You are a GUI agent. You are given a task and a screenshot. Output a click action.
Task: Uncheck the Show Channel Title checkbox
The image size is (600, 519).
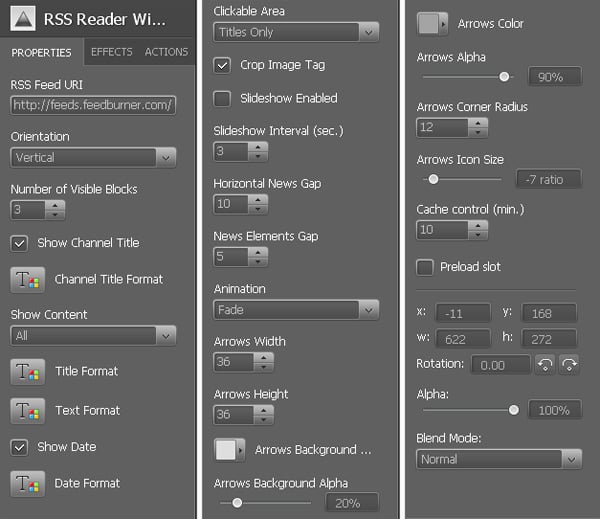point(19,243)
